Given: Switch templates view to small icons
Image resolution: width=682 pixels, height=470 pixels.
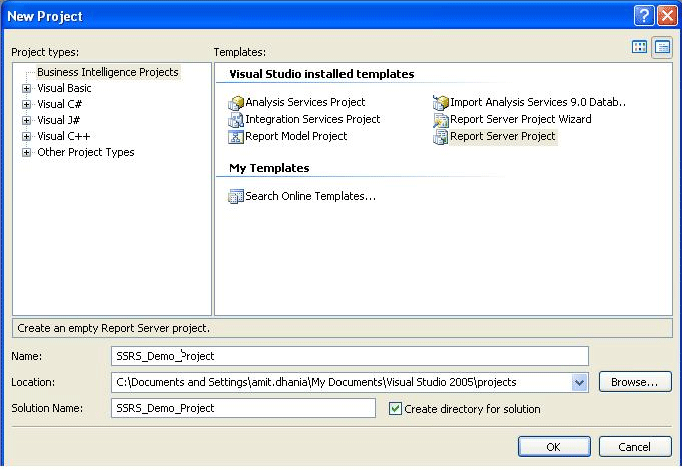Looking at the screenshot, I should click(x=662, y=47).
